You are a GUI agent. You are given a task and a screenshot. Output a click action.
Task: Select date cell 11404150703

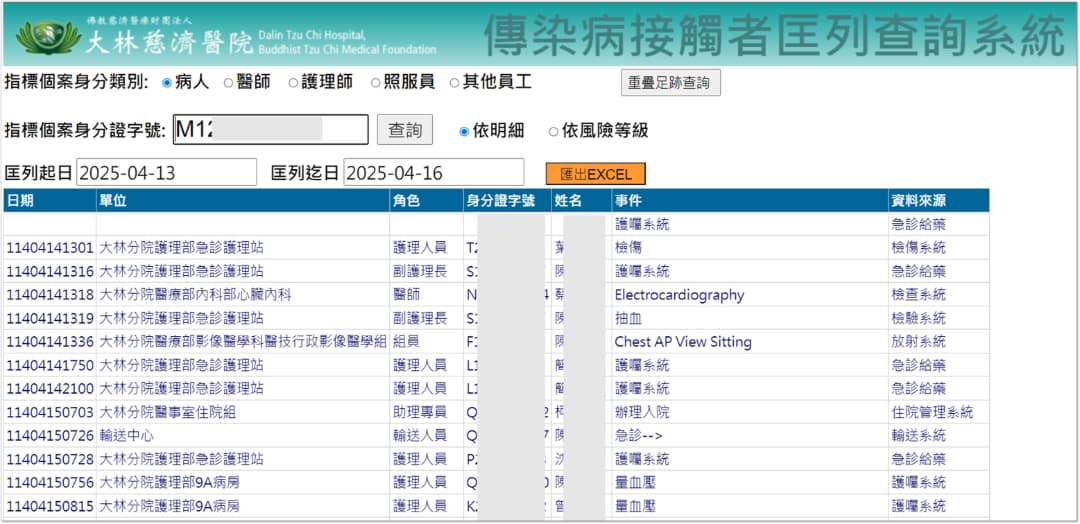coord(50,412)
